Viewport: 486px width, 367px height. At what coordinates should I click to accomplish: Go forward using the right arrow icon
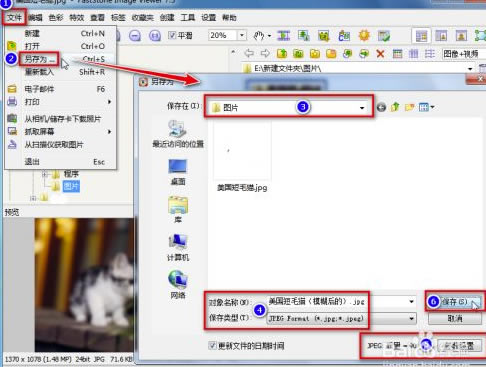point(265,53)
